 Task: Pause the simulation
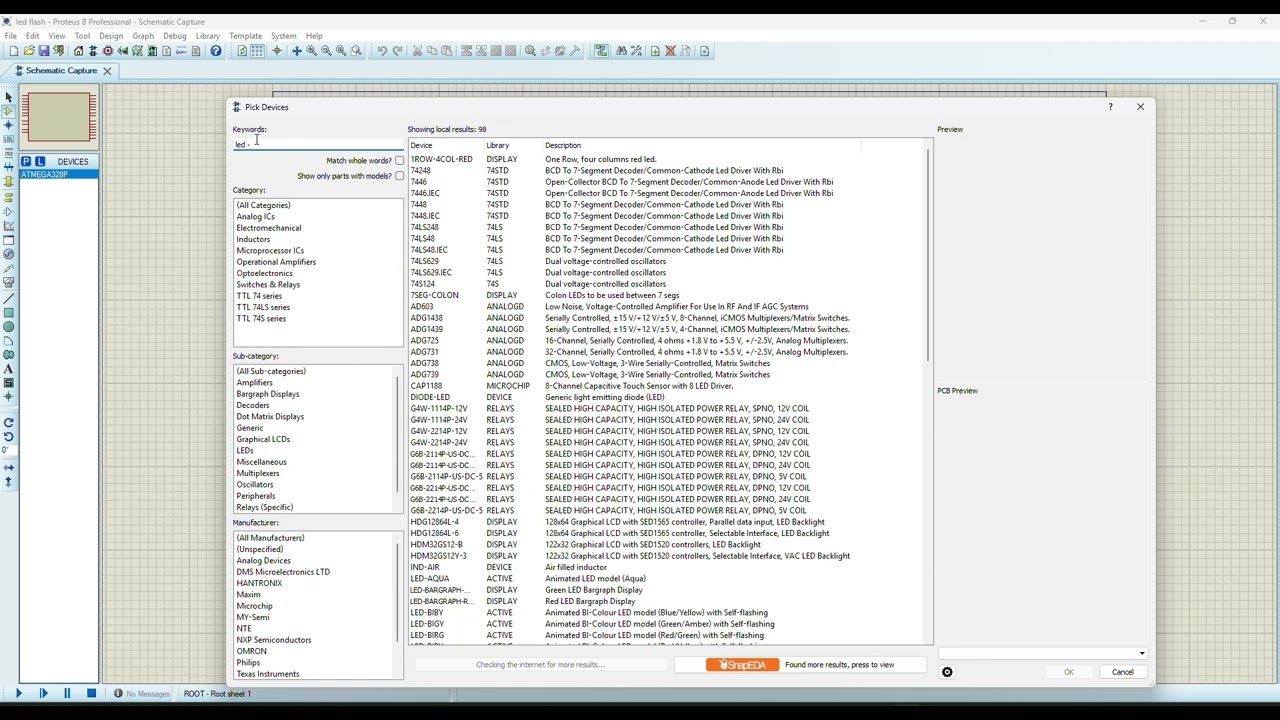(67, 694)
